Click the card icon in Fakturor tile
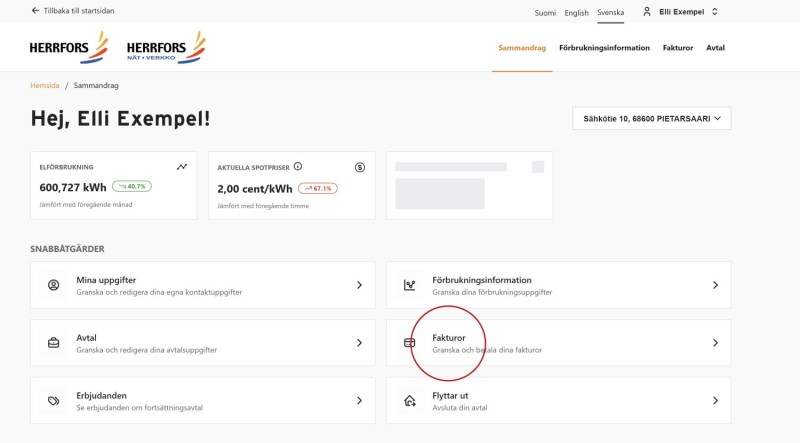This screenshot has height=443, width=800. tap(409, 343)
